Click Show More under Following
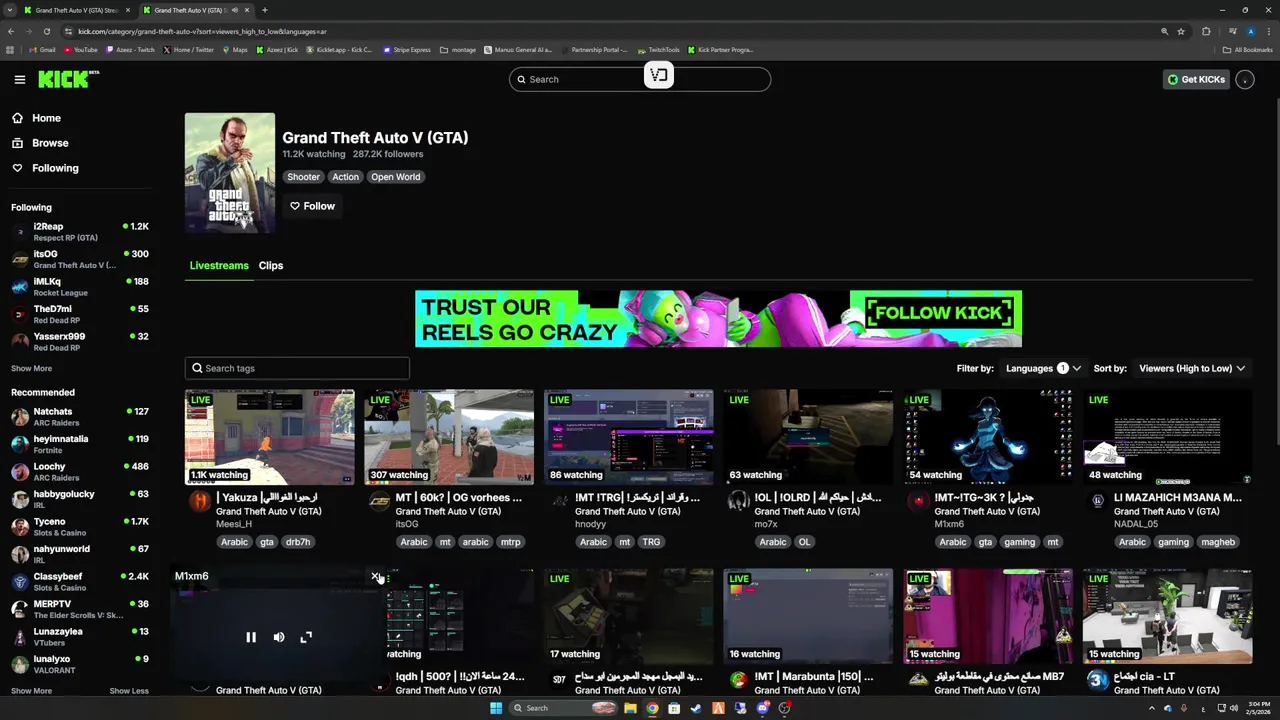1280x720 pixels. (x=31, y=368)
